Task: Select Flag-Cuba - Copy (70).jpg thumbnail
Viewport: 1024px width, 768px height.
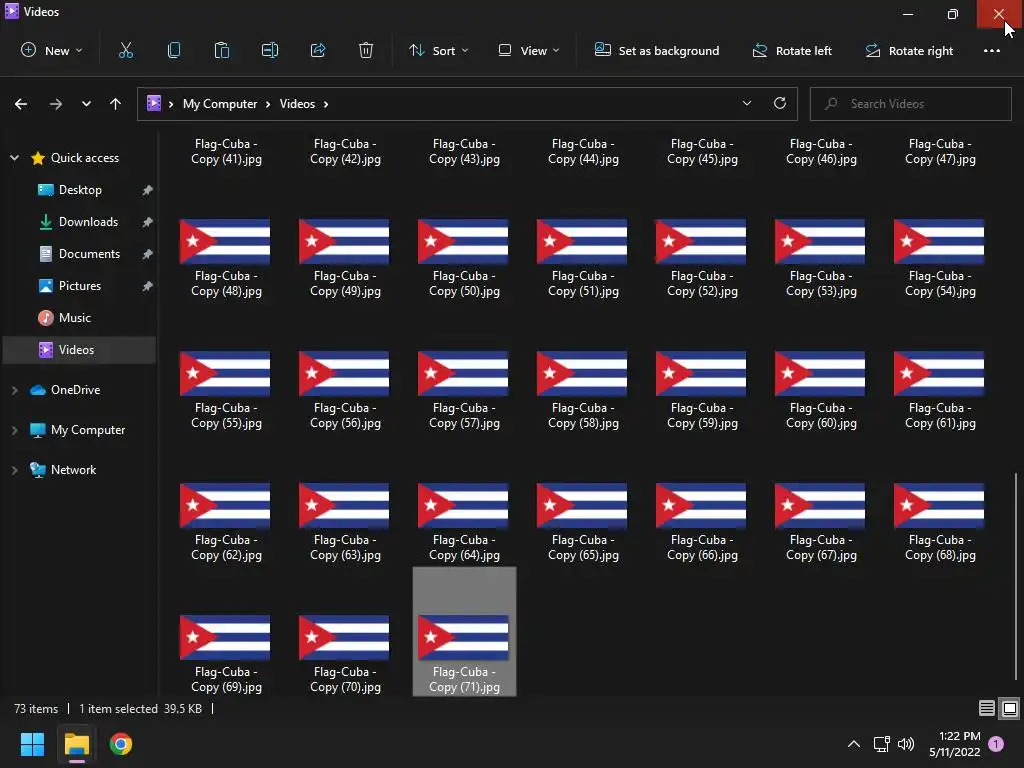Action: (344, 637)
